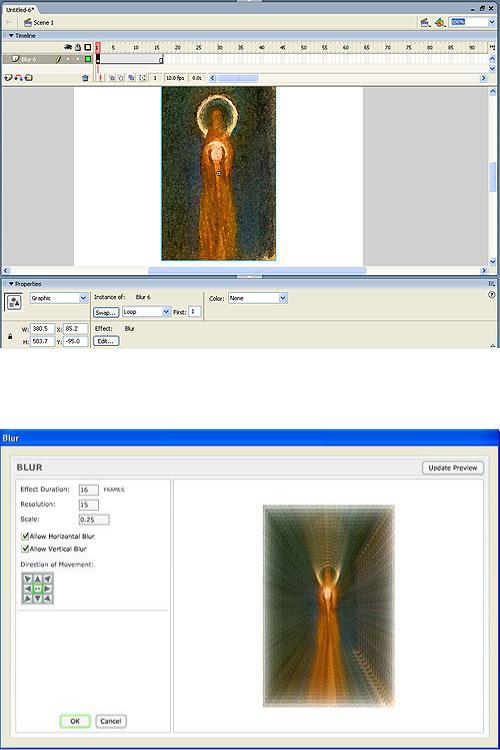Click the W width field

tap(42, 329)
